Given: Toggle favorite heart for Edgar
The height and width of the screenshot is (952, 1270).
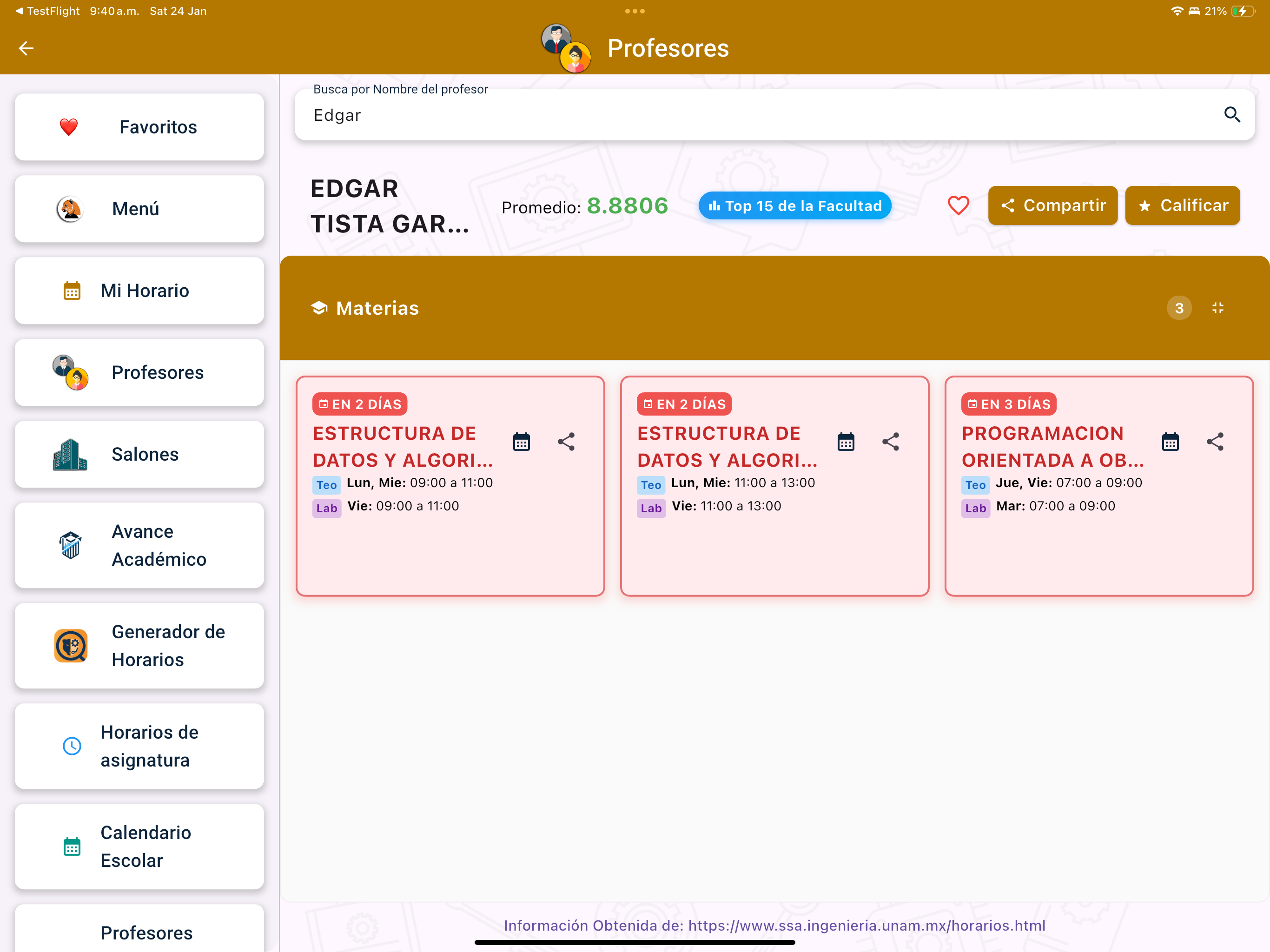Looking at the screenshot, I should (x=958, y=205).
